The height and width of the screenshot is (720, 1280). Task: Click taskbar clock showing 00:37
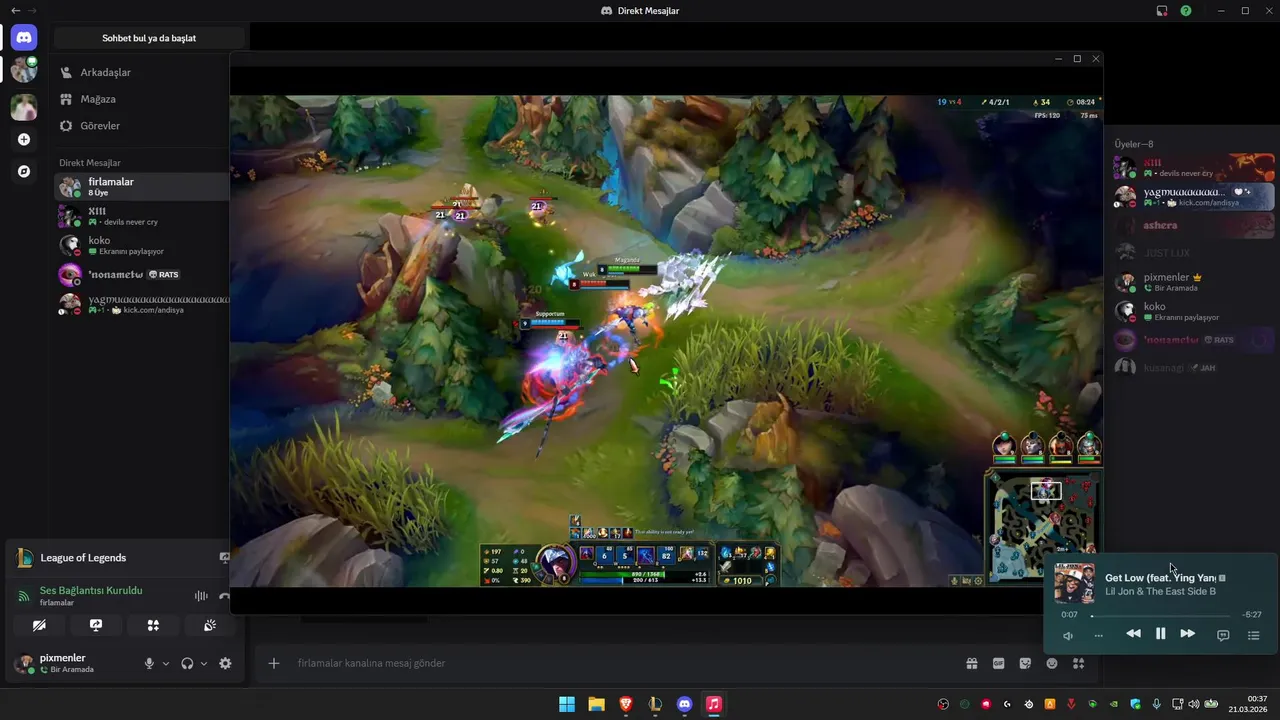1249,704
